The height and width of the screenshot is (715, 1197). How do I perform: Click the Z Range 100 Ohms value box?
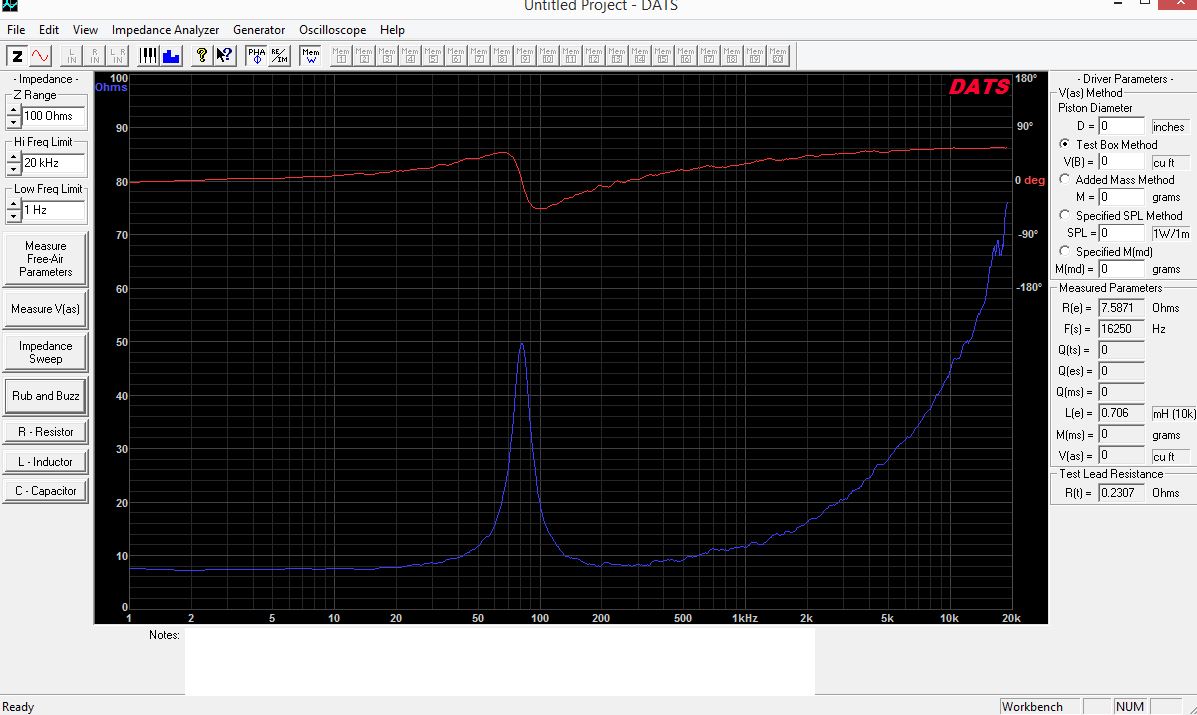click(x=53, y=116)
